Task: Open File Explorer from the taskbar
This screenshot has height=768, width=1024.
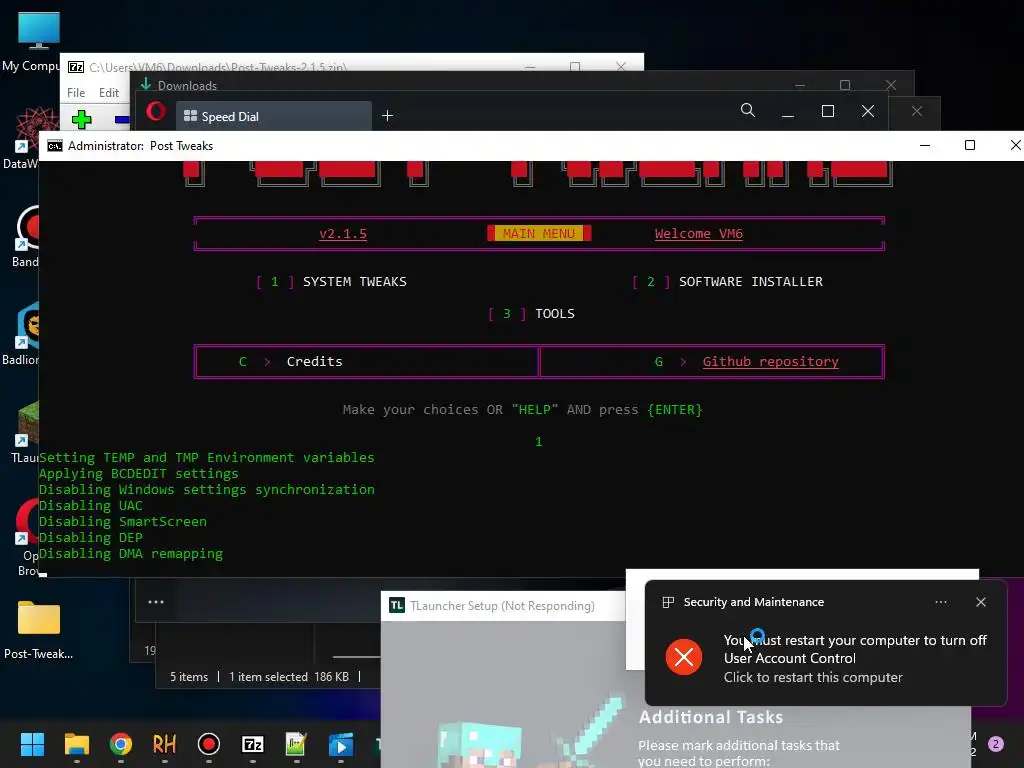Action: (x=76, y=744)
